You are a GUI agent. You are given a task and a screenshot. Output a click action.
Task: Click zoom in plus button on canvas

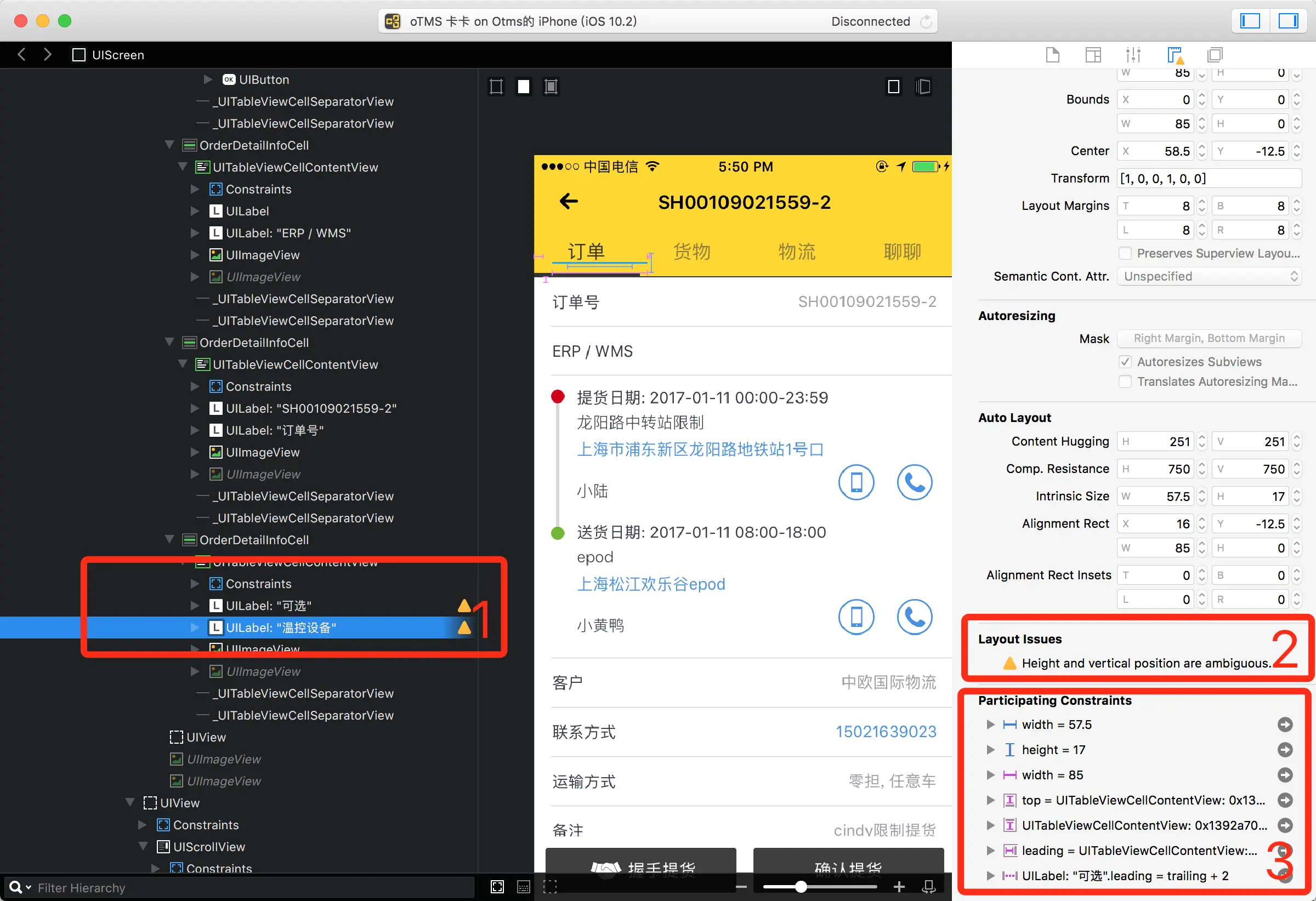[x=899, y=886]
